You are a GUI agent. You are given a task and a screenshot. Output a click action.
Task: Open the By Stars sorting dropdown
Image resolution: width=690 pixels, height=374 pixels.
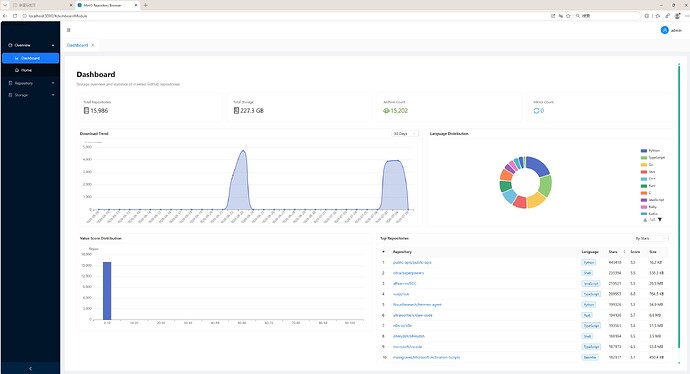(x=650, y=238)
